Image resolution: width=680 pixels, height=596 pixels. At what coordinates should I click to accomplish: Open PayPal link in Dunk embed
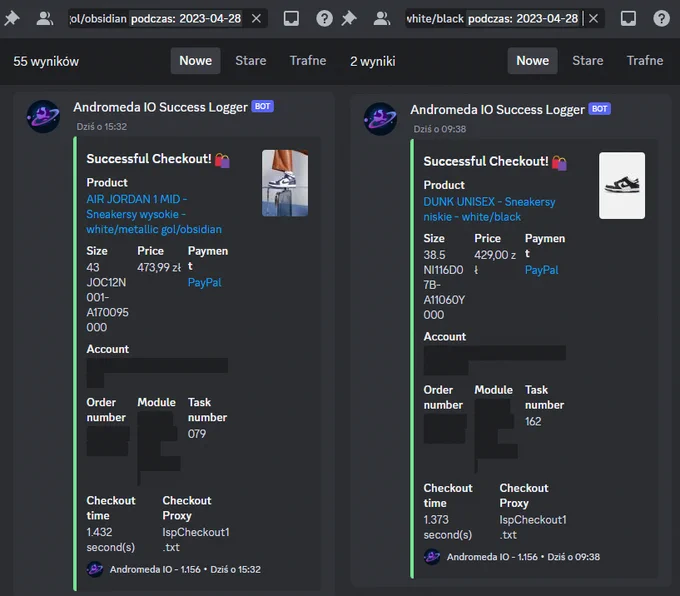pyautogui.click(x=541, y=270)
